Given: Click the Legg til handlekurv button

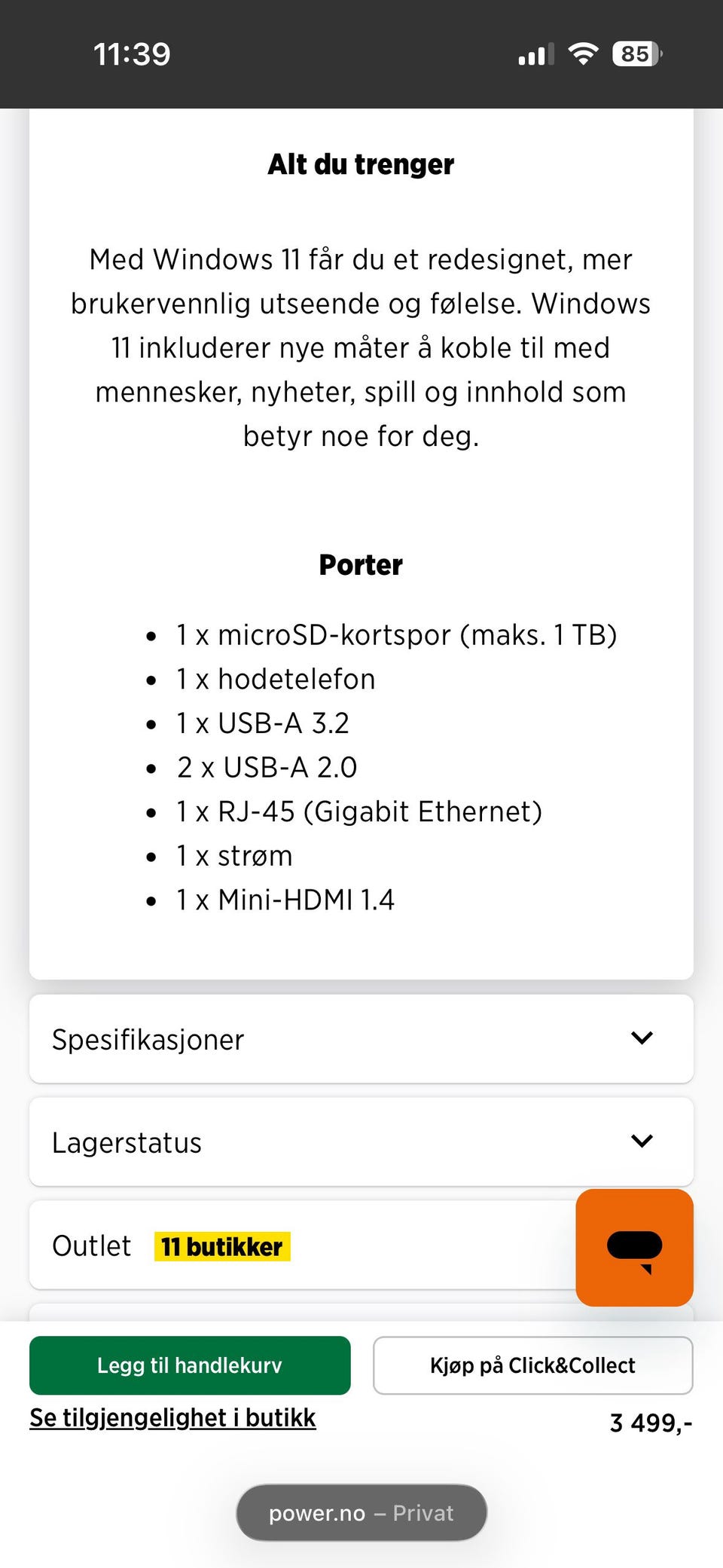Looking at the screenshot, I should pos(190,1365).
